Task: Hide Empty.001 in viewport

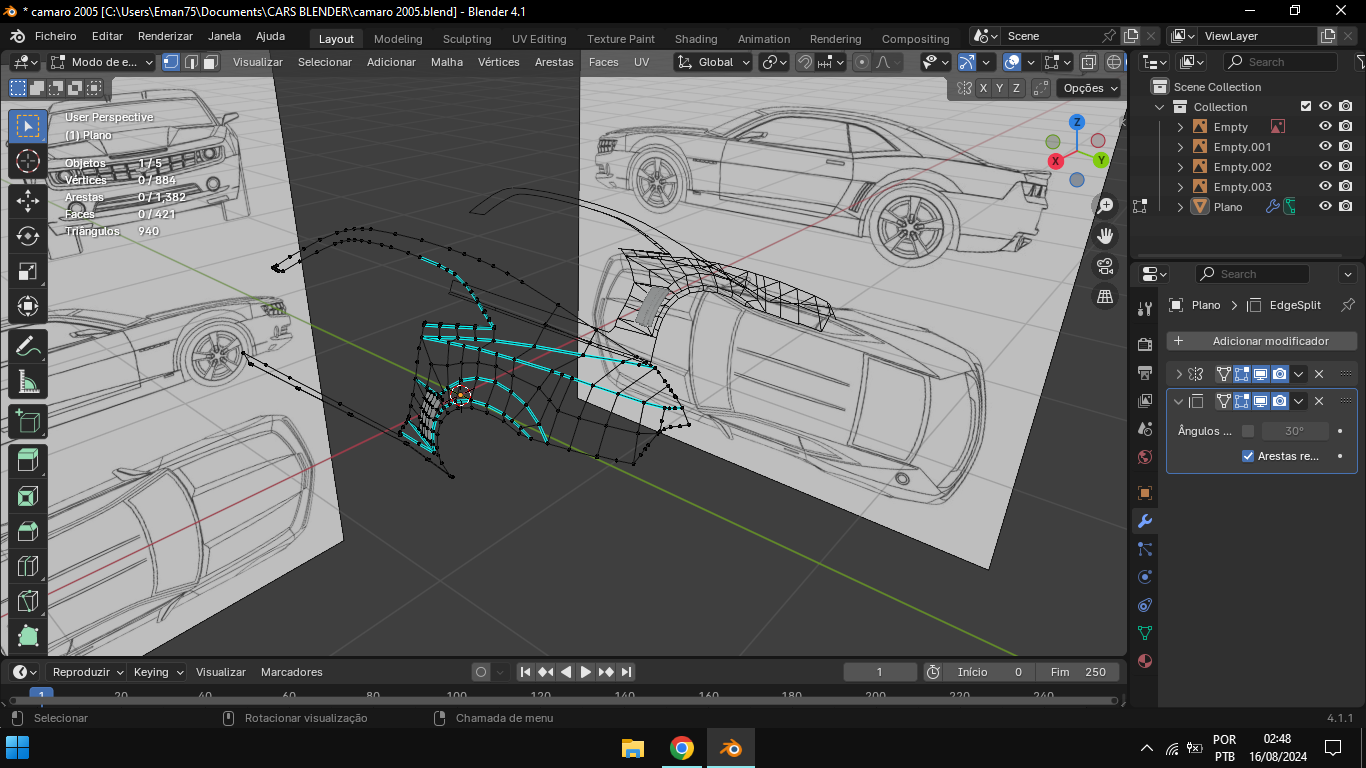Action: [1325, 147]
